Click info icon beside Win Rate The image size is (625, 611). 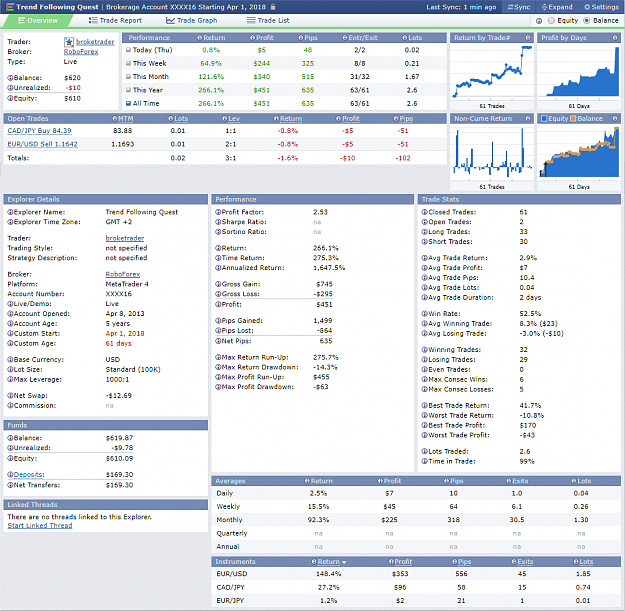[425, 314]
